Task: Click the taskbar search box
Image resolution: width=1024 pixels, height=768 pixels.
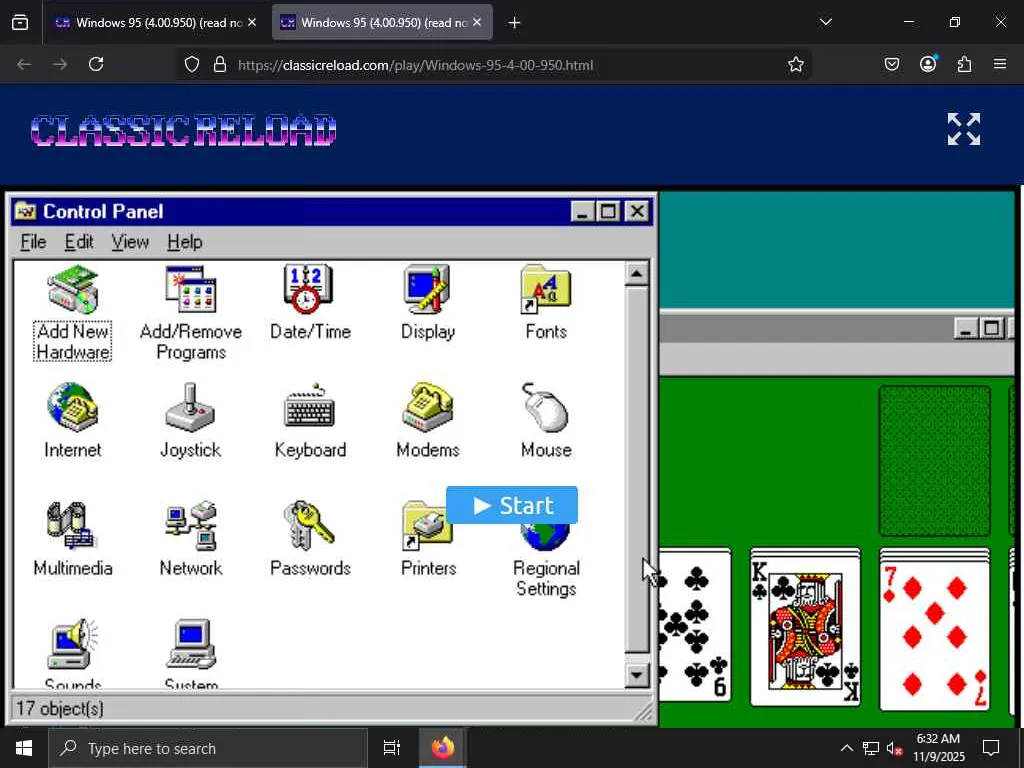Action: (x=208, y=748)
